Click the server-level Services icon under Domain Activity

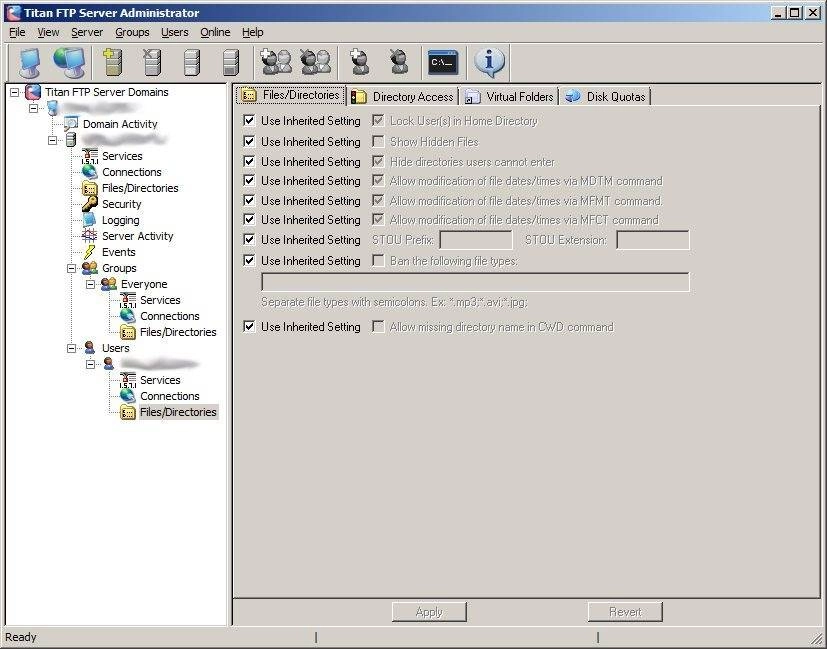pos(90,156)
